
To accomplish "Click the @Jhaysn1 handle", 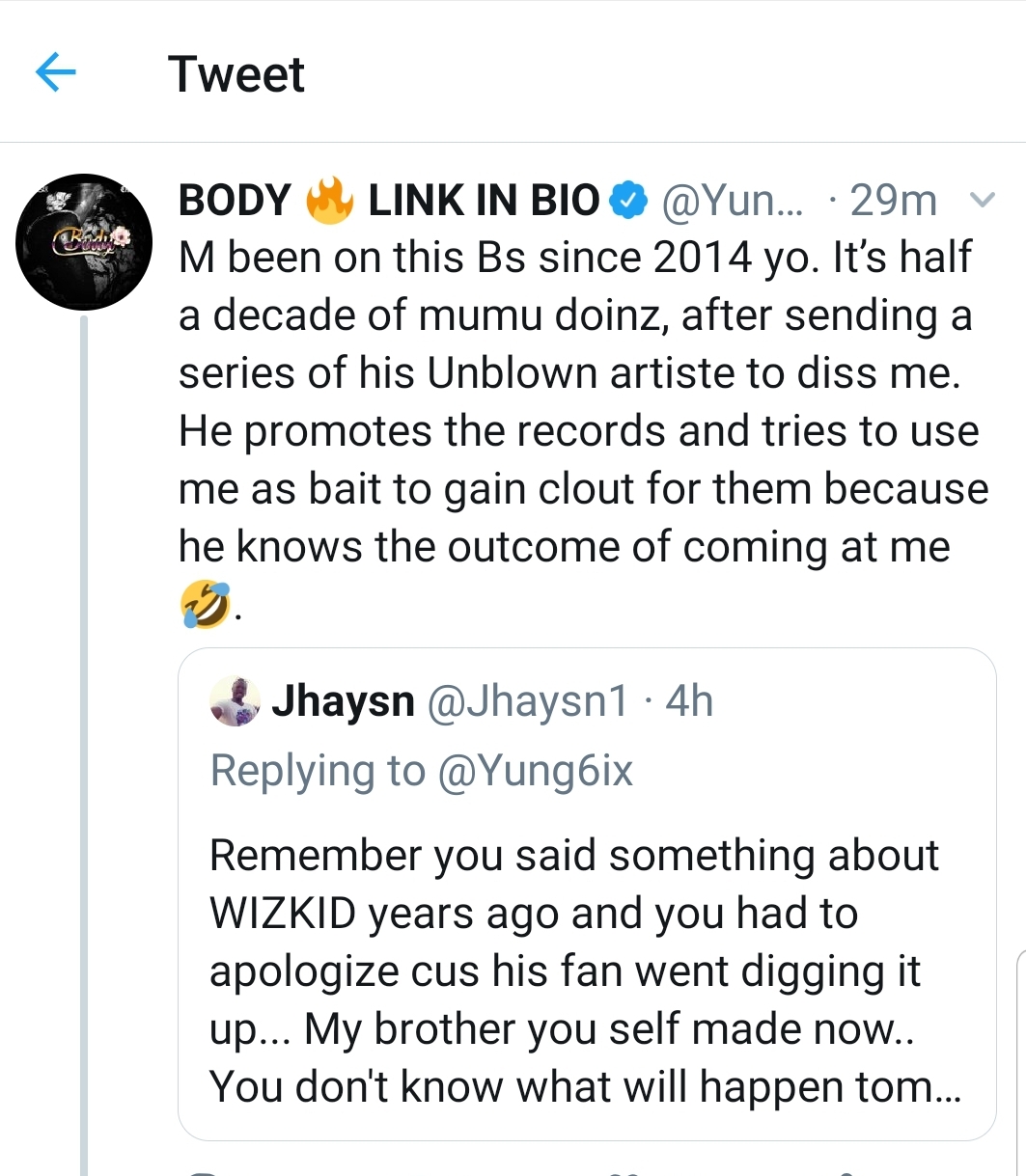I will (x=526, y=701).
